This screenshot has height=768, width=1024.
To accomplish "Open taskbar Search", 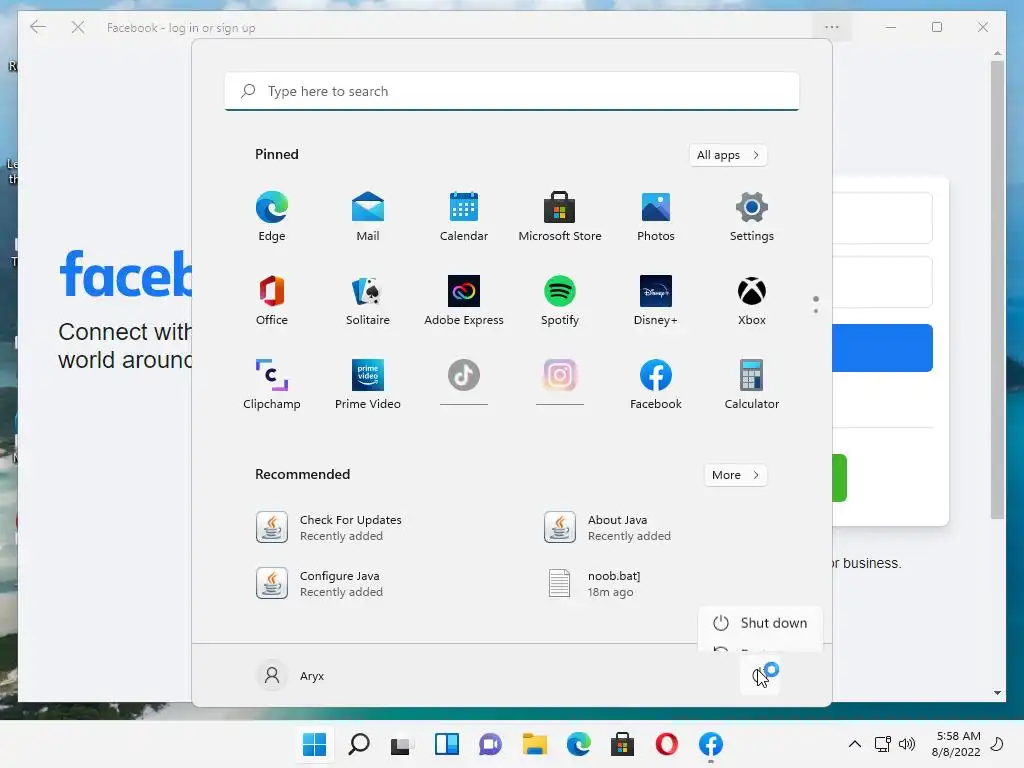I will (x=359, y=744).
